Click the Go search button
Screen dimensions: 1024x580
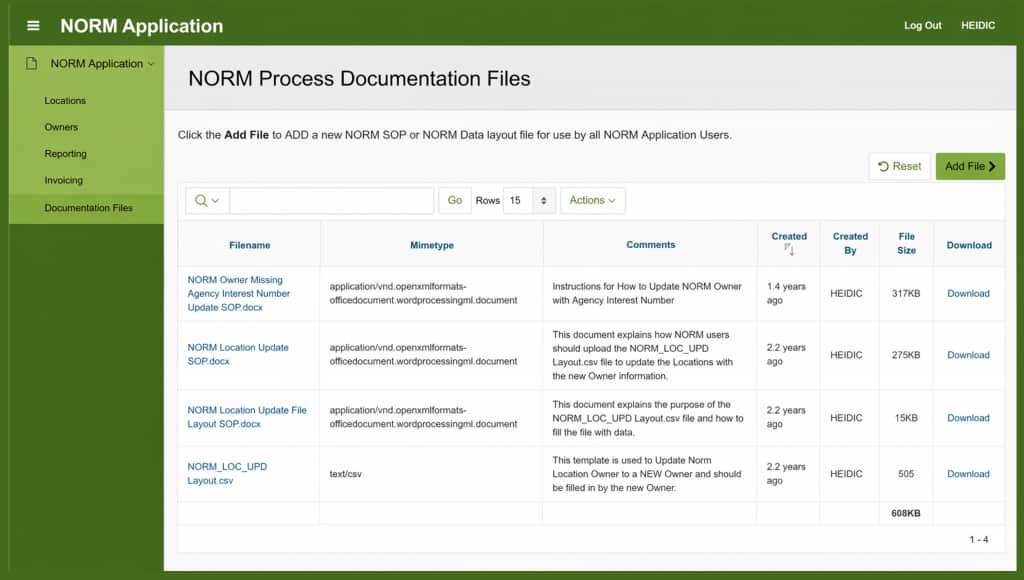click(x=455, y=201)
